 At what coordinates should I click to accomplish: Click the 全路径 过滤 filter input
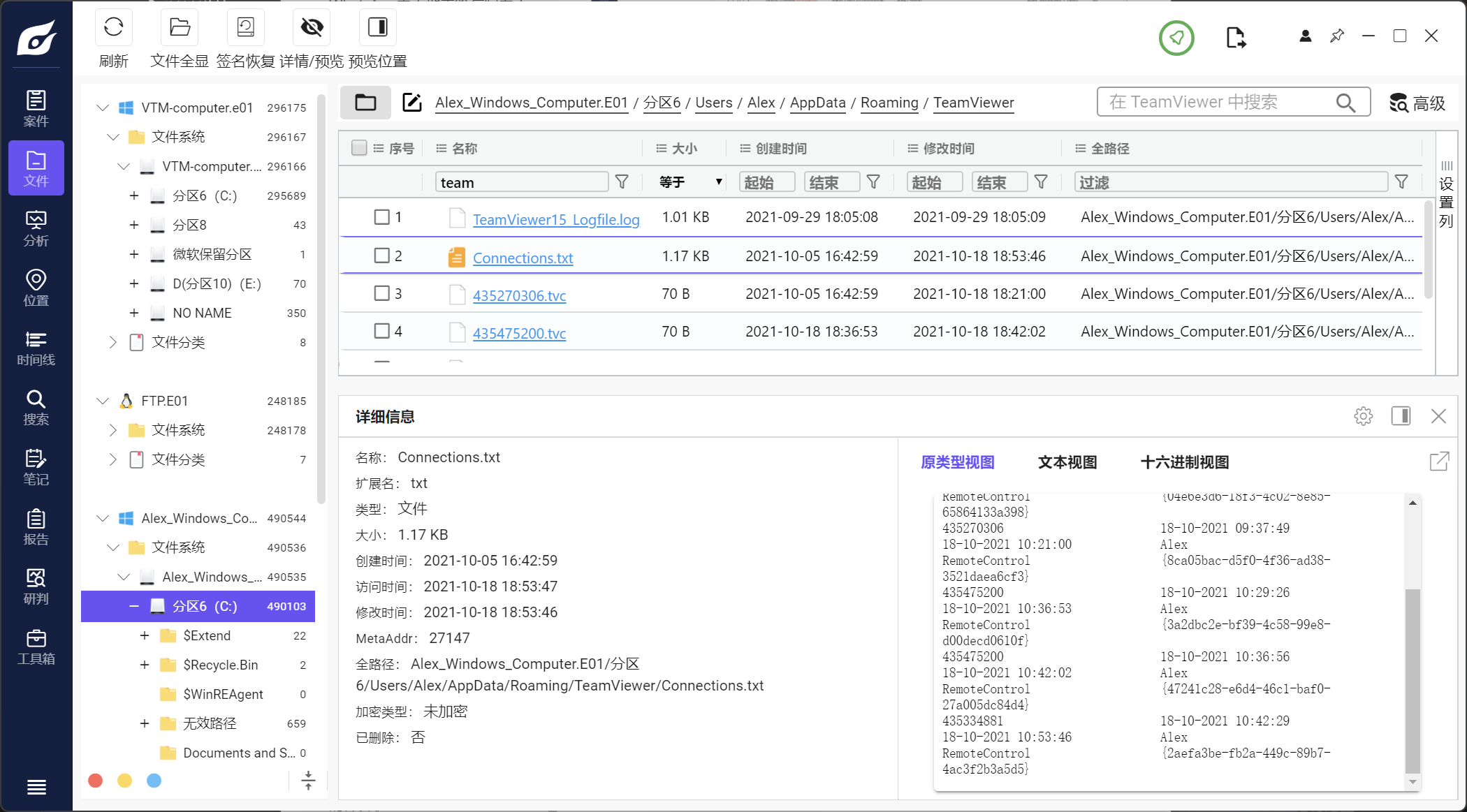tap(1230, 182)
